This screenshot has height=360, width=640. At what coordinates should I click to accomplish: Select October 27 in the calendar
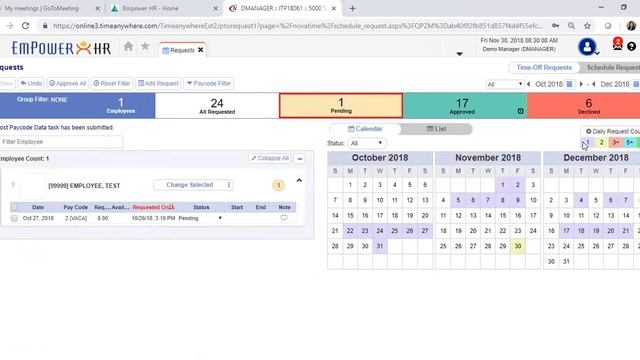(425, 231)
